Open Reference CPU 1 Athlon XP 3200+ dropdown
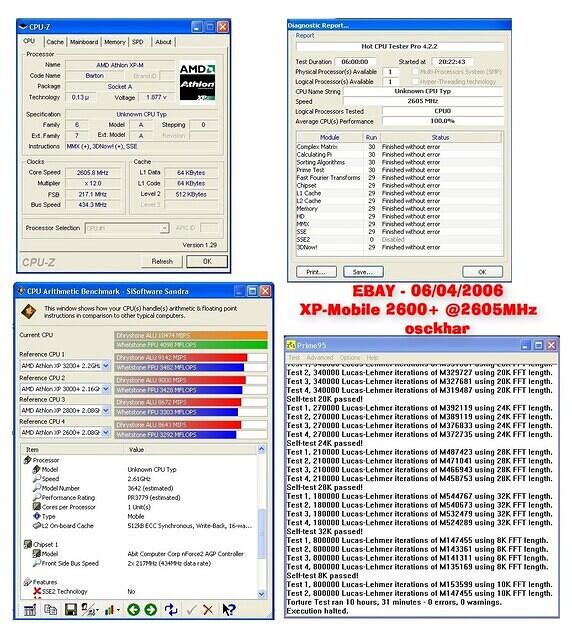This screenshot has height=640, width=572. coord(106,366)
